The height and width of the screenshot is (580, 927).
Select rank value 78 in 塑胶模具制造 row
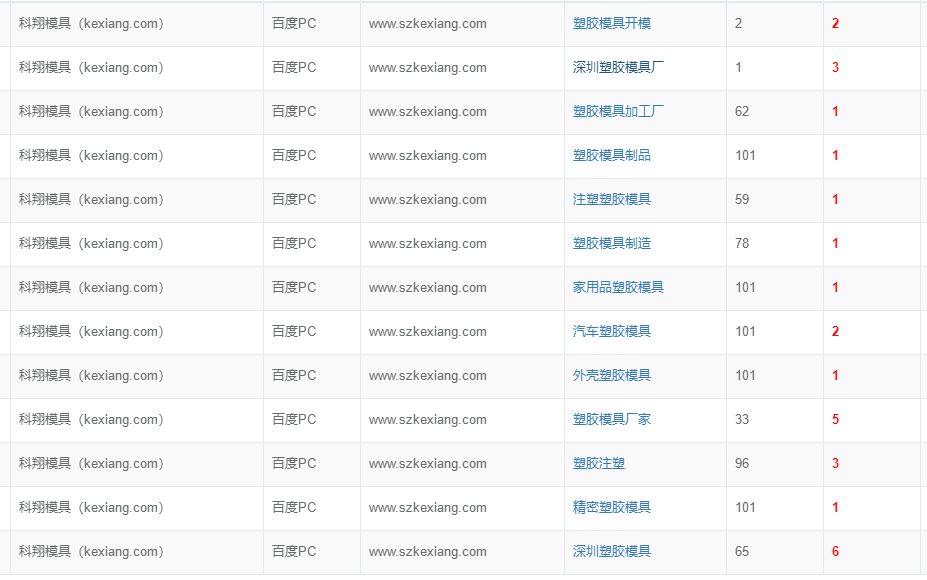coord(742,243)
